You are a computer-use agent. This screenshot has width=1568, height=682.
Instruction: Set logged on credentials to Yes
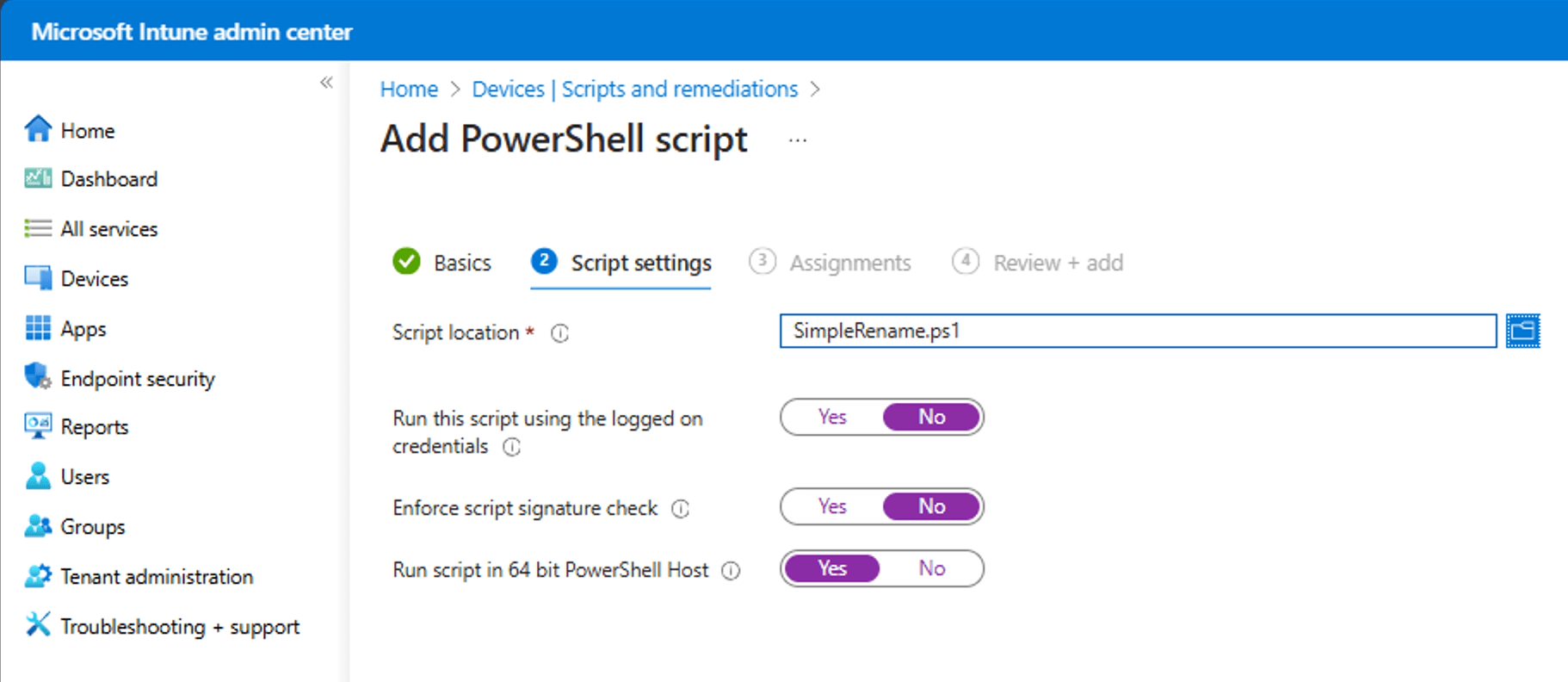coord(832,417)
